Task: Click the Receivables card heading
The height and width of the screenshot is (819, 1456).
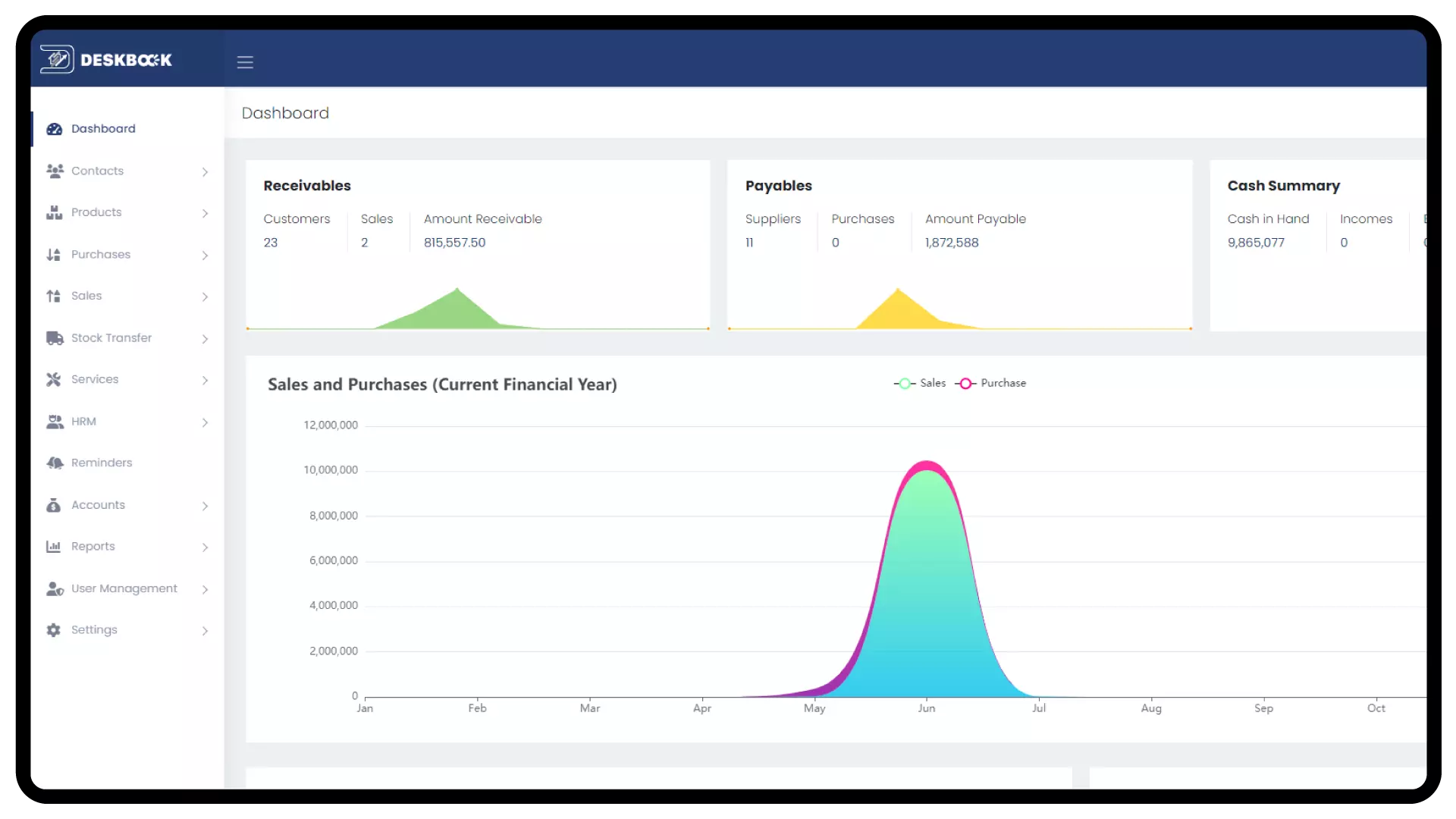Action: tap(307, 186)
